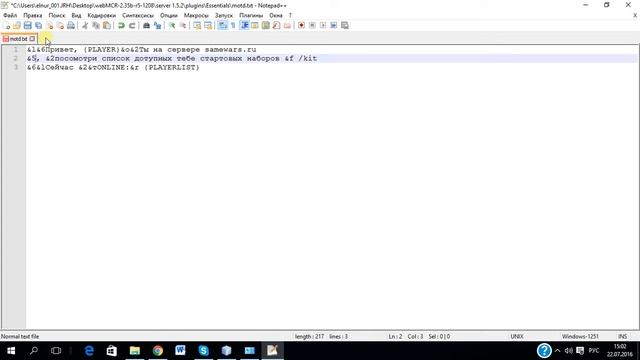Open the Синтаксисы menu

coord(138,15)
